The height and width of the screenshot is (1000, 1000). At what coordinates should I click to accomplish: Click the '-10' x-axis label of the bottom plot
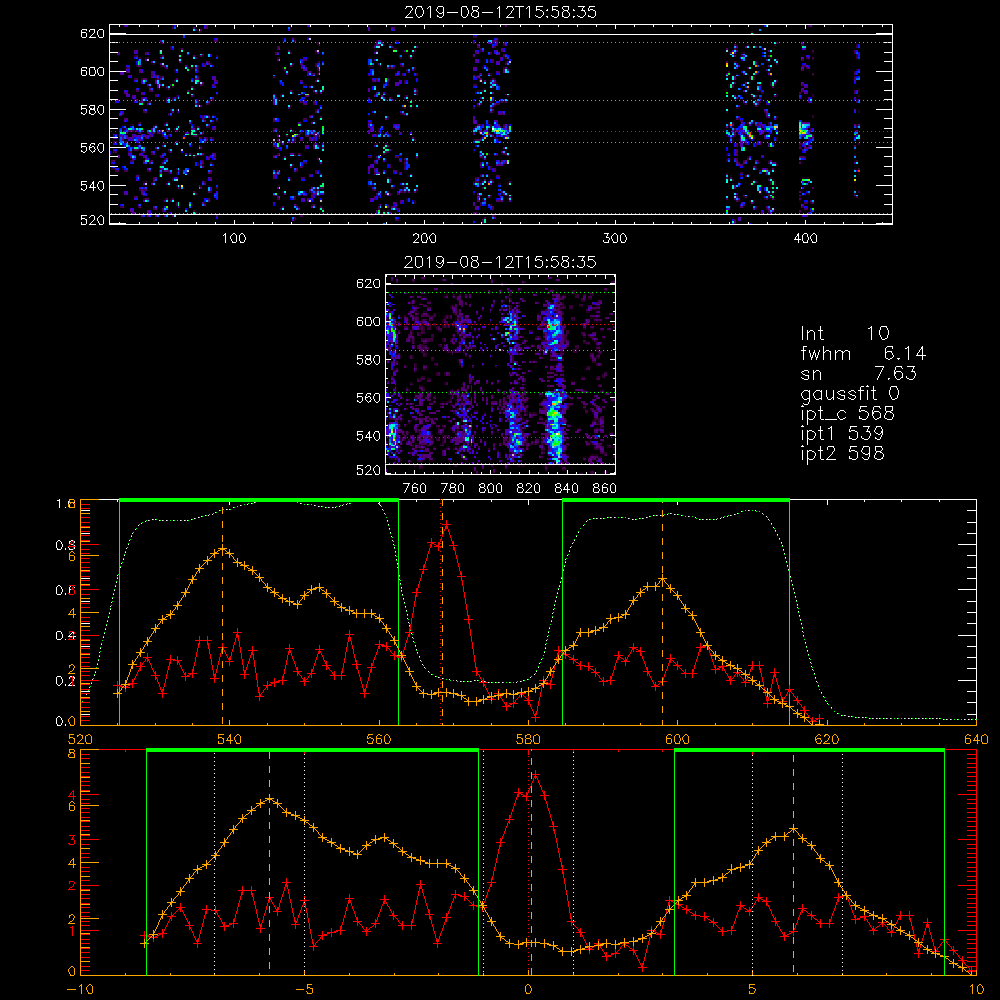pyautogui.click(x=80, y=990)
